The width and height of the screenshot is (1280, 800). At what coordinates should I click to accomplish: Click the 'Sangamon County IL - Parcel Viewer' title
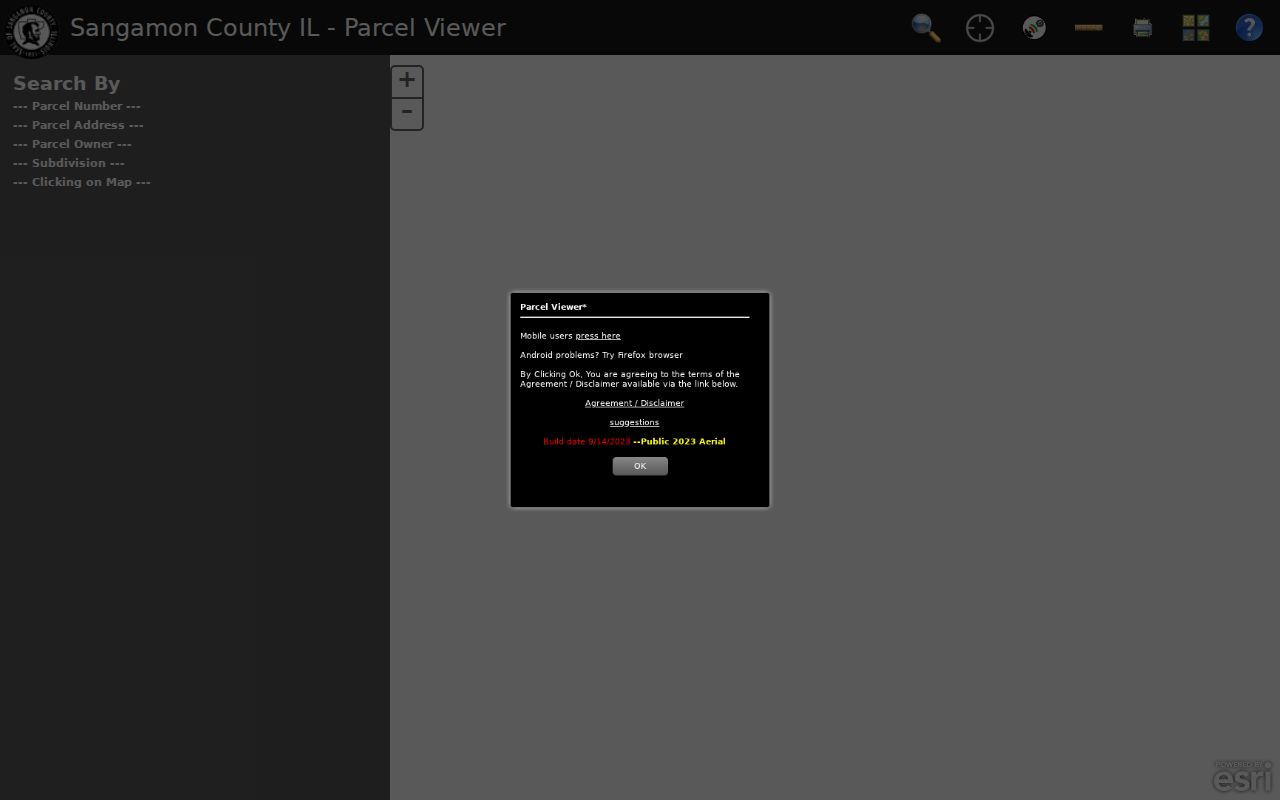[288, 28]
